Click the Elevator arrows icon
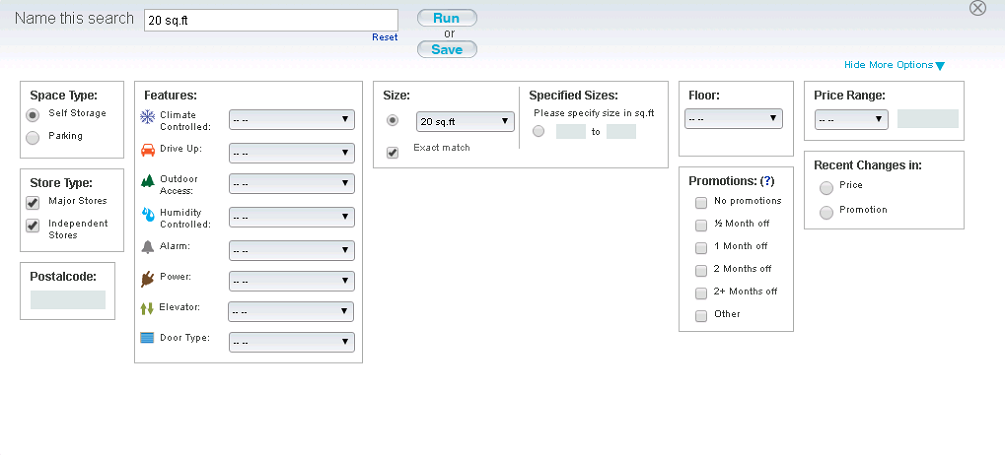The height and width of the screenshot is (455, 1005). tap(147, 309)
